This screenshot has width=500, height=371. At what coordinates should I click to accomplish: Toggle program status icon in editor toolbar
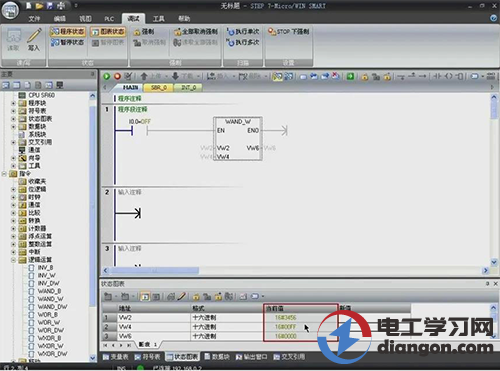277,76
